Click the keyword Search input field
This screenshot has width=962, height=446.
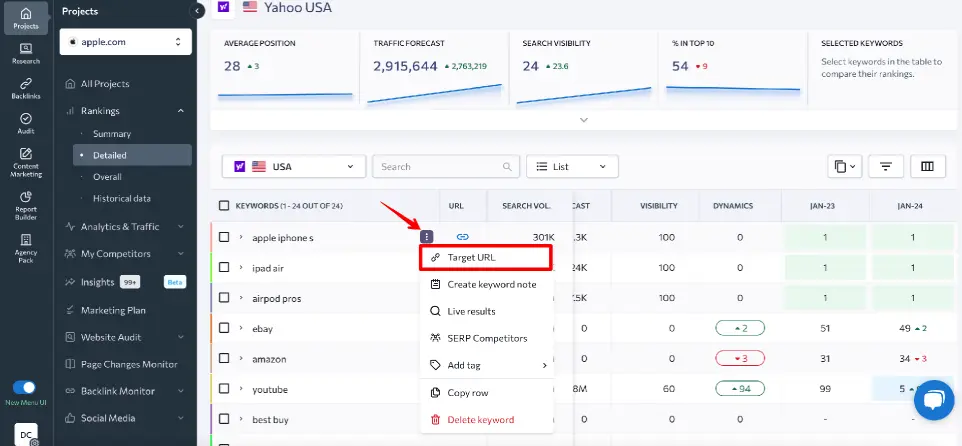446,166
